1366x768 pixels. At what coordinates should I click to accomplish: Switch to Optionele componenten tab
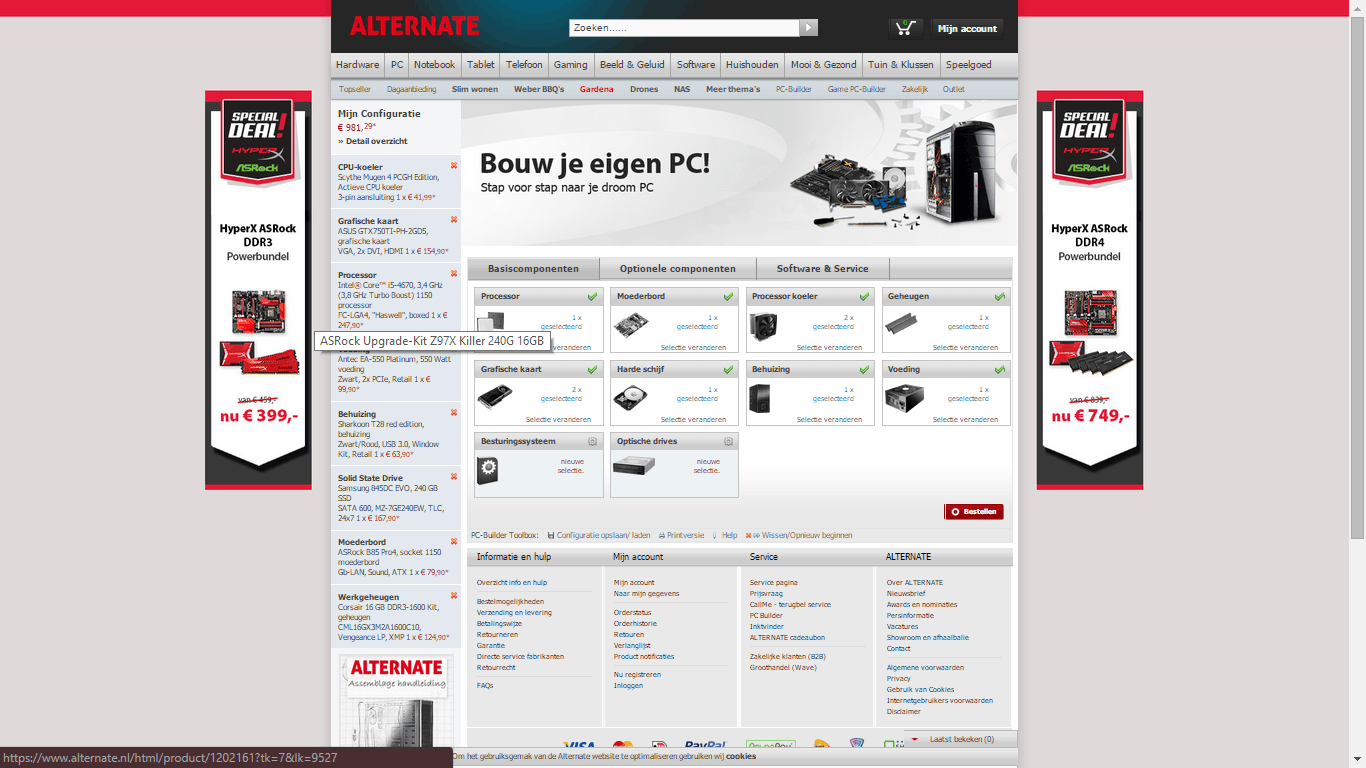678,269
